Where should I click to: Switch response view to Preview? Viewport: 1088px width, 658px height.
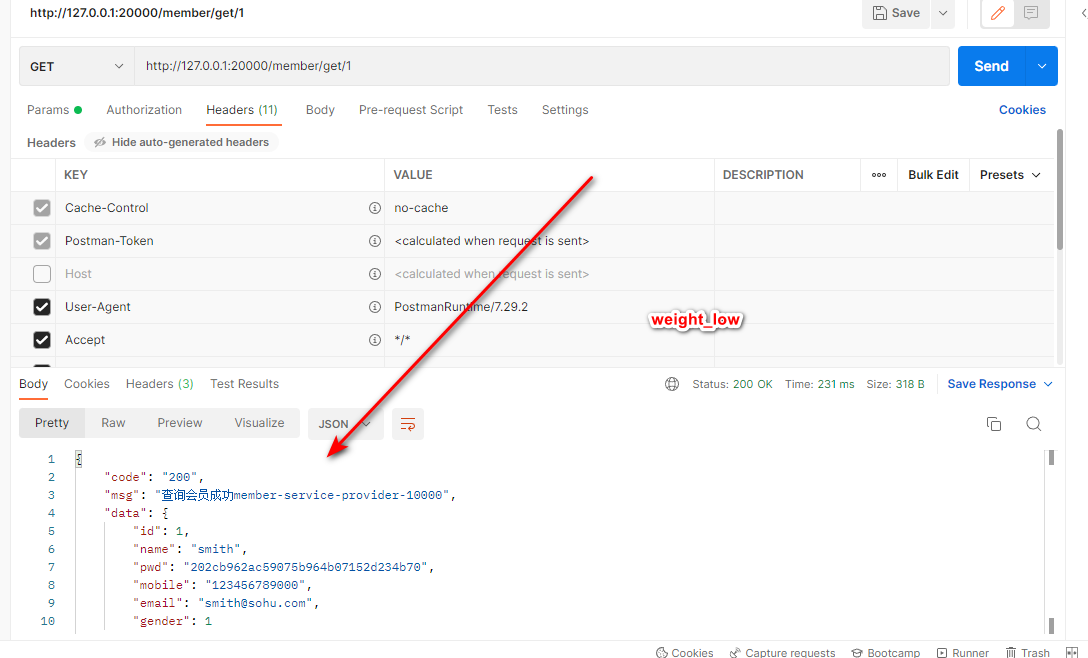[180, 423]
